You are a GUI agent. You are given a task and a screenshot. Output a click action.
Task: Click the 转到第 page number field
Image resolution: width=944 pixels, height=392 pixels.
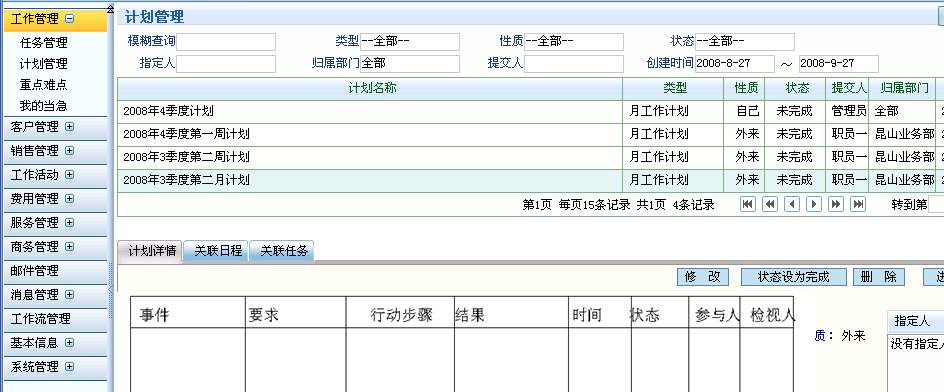coord(936,205)
